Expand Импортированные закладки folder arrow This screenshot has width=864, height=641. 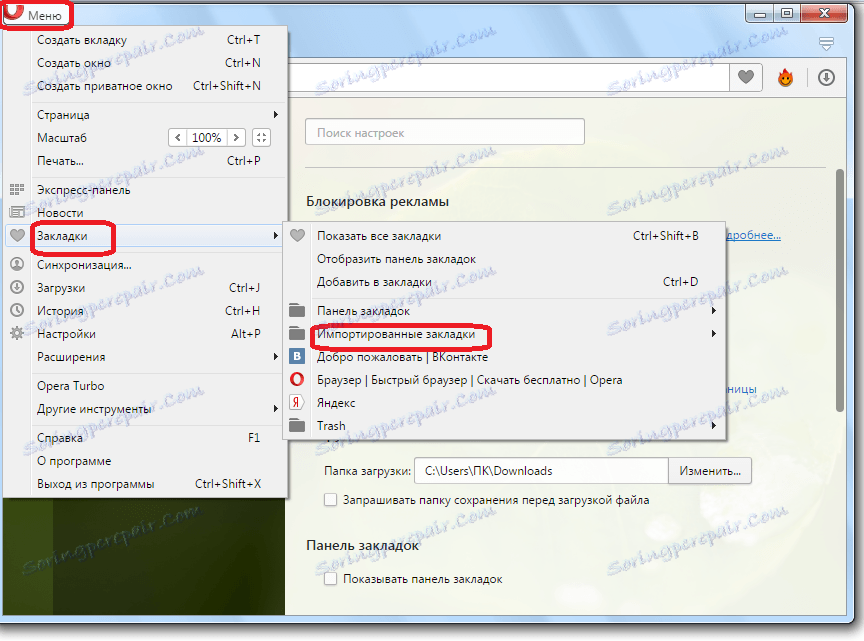point(714,333)
